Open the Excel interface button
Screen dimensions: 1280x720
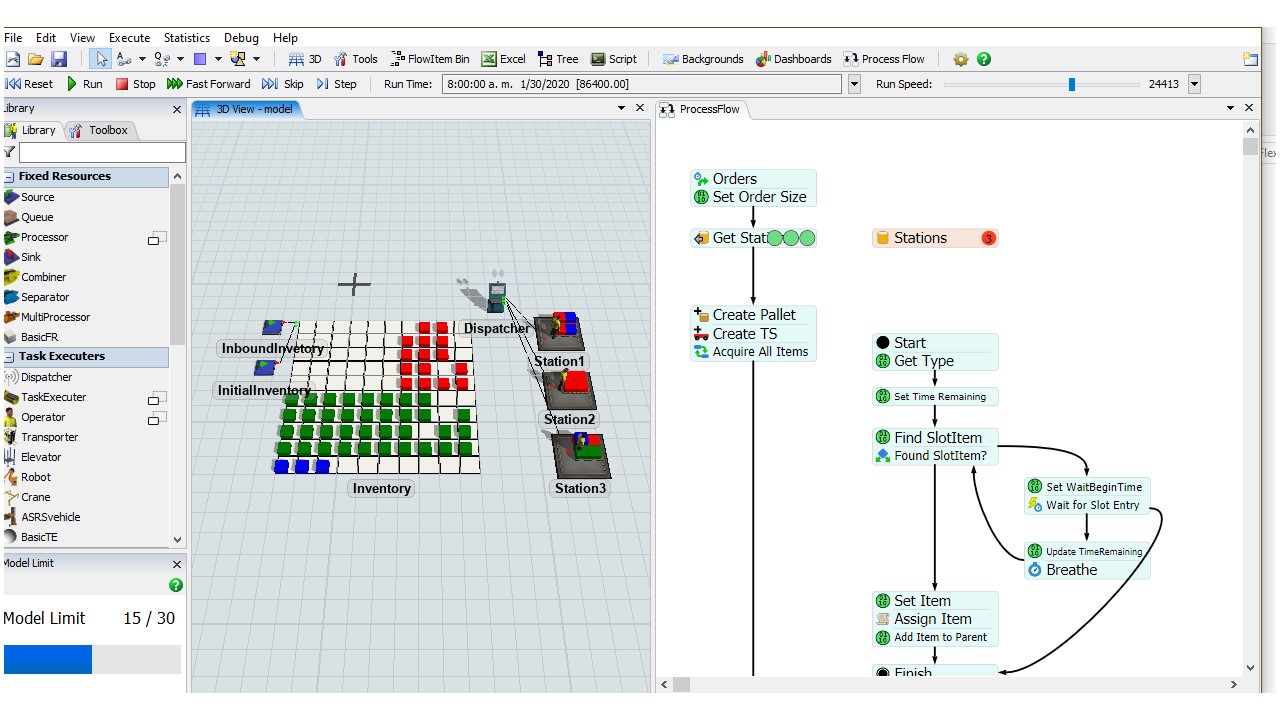tap(503, 59)
